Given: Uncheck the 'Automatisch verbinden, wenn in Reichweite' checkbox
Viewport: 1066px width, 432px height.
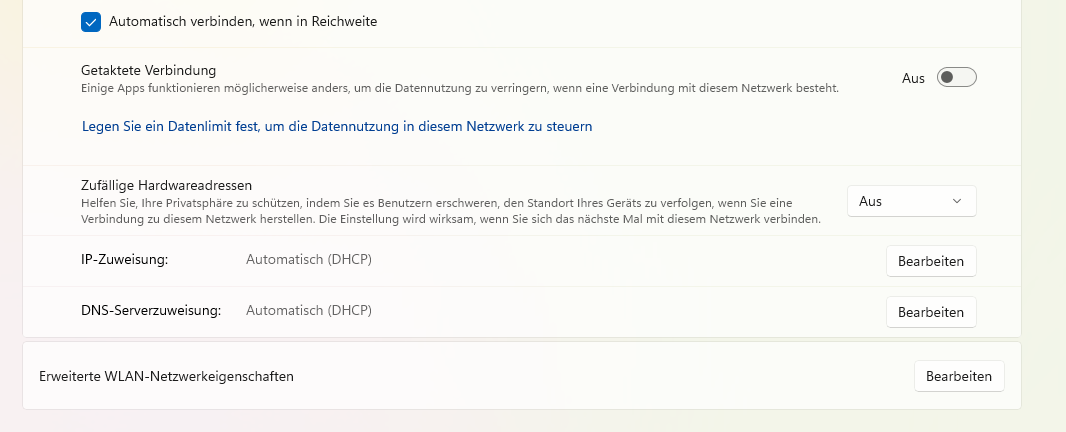Looking at the screenshot, I should [x=91, y=21].
